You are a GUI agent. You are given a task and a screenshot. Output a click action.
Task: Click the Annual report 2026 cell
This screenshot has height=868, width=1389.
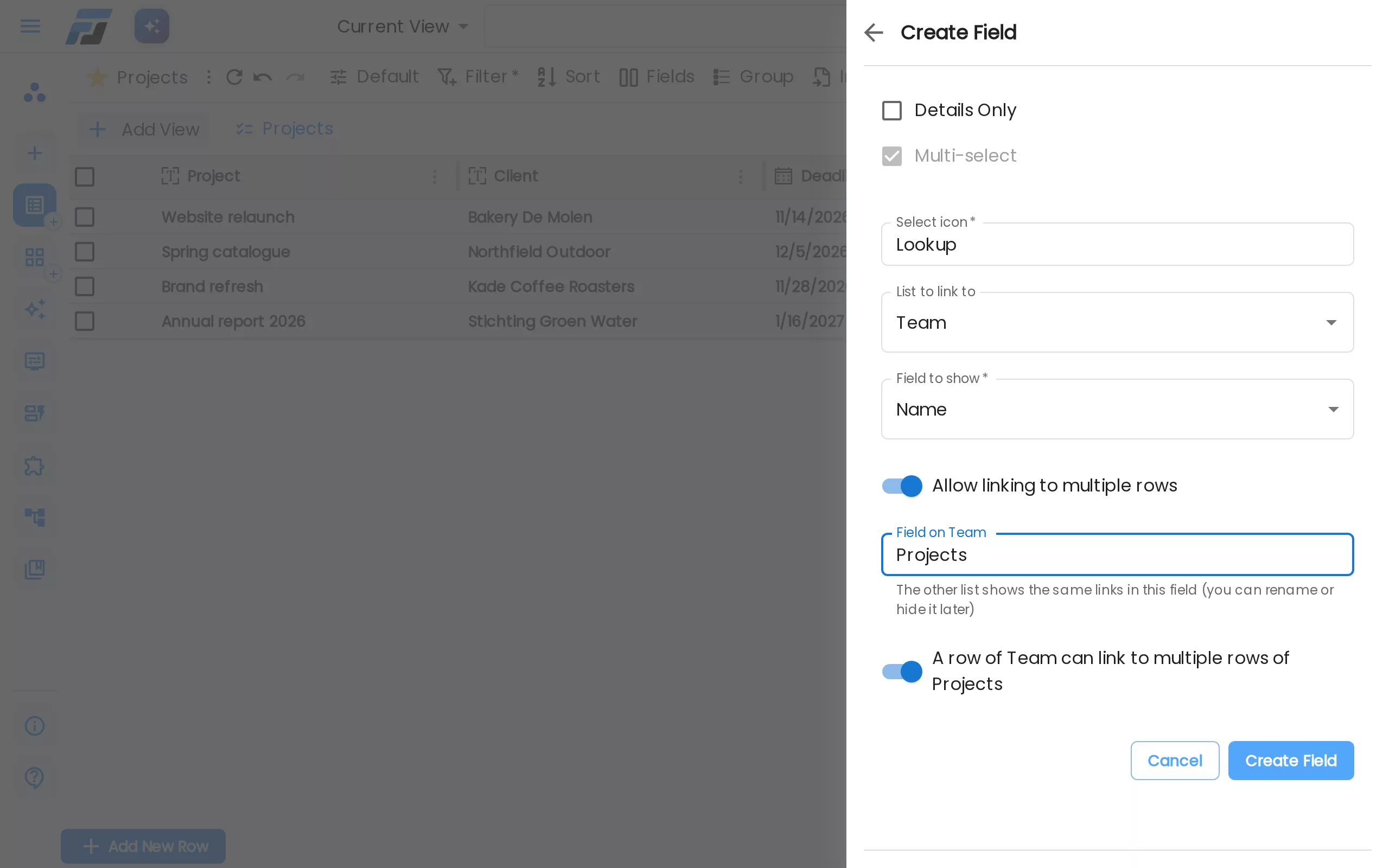[233, 321]
